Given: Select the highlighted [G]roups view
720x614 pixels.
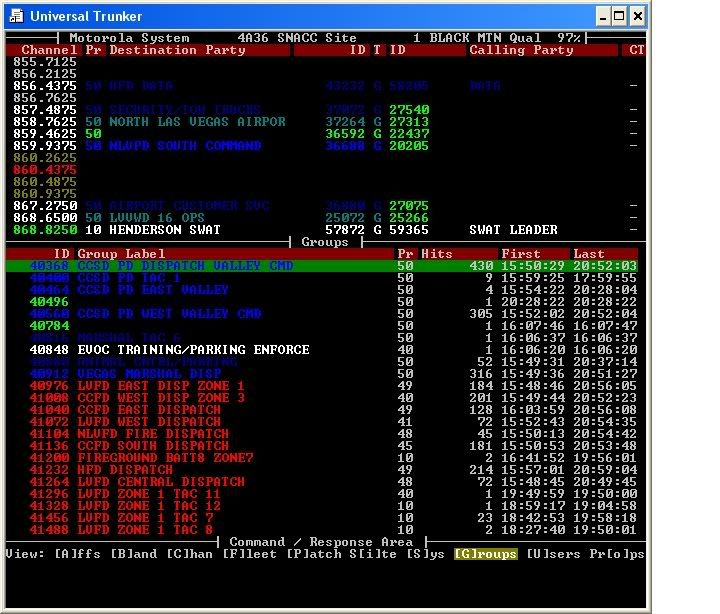Looking at the screenshot, I should (x=485, y=554).
